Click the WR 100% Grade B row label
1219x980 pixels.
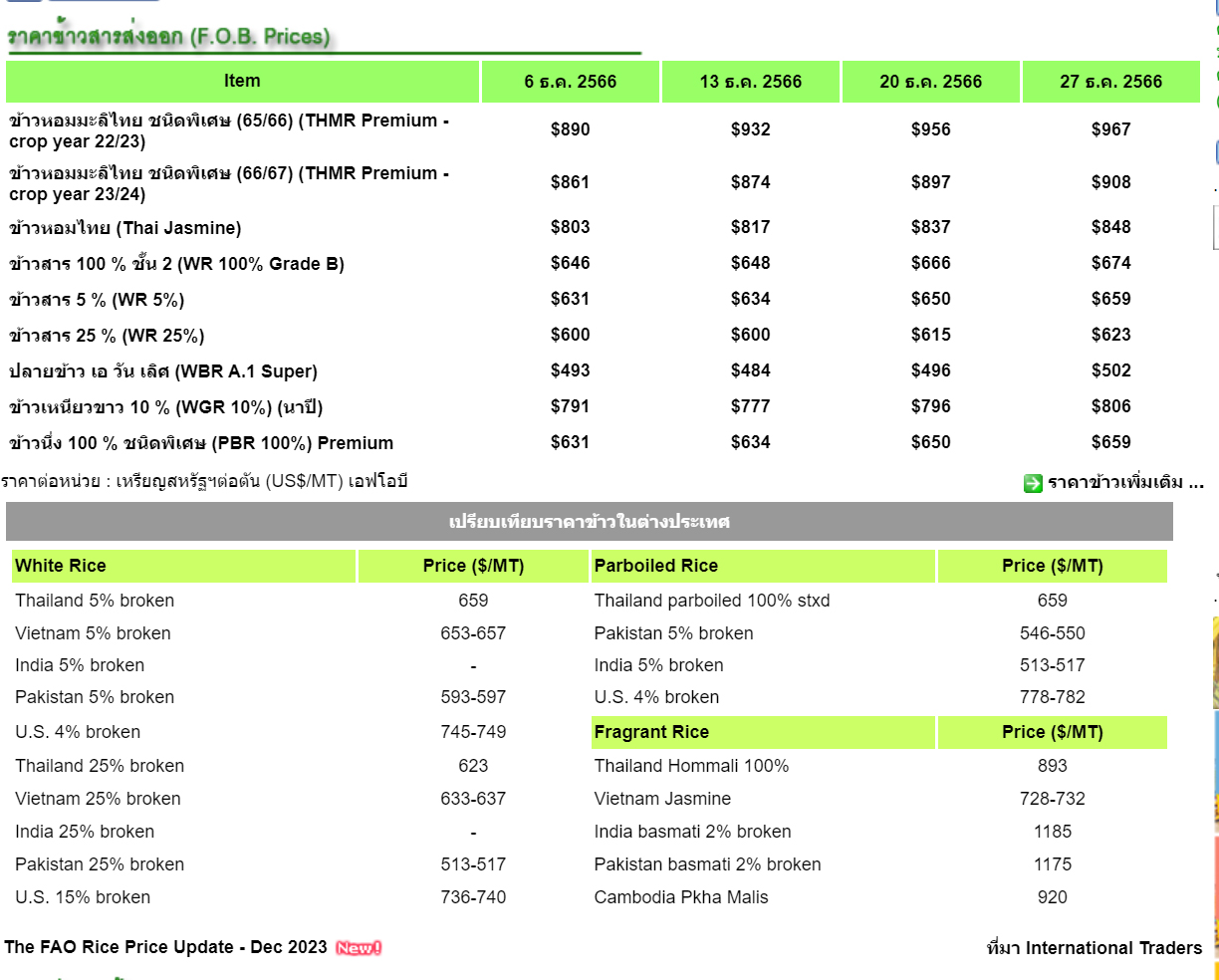tap(176, 264)
